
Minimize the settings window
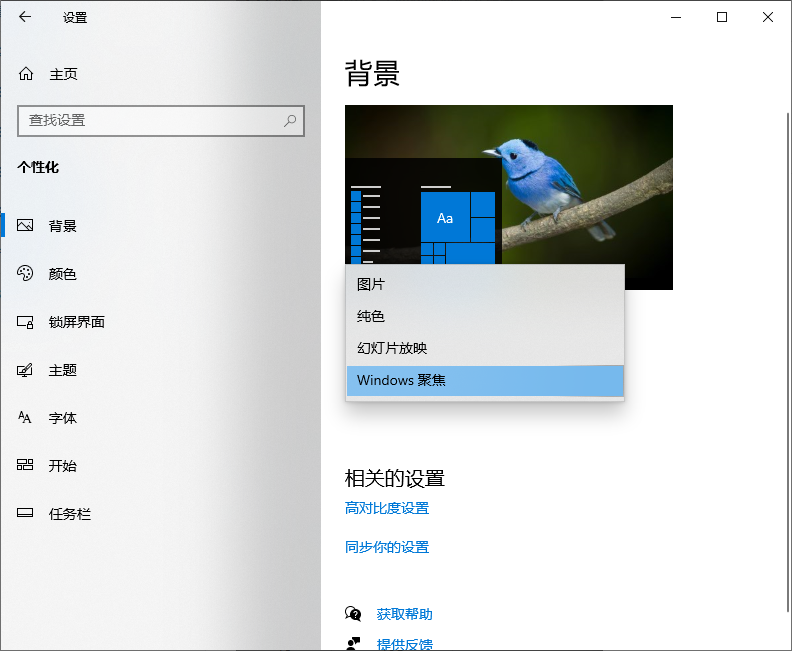click(676, 17)
